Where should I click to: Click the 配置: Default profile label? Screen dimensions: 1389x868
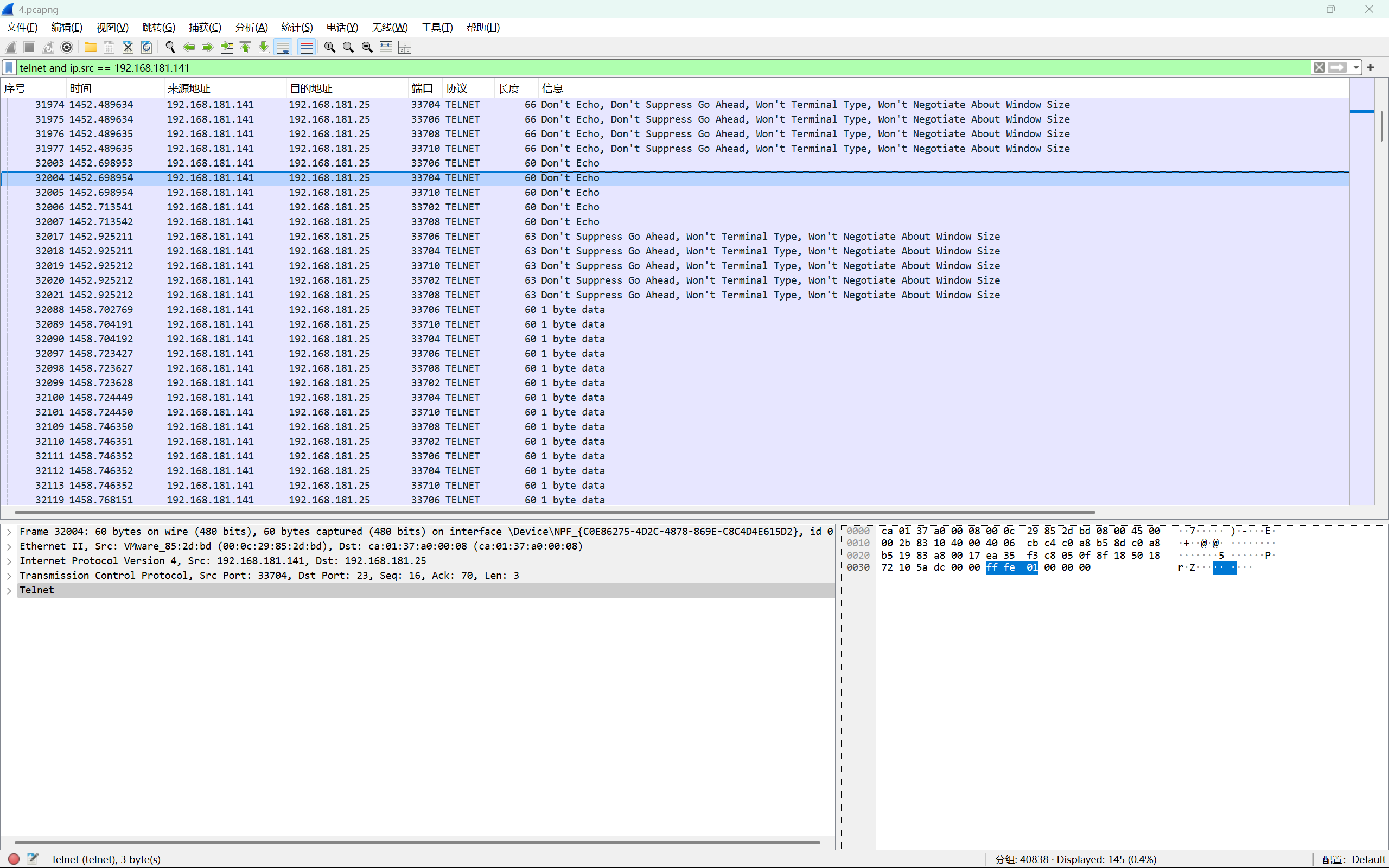tap(1353, 859)
